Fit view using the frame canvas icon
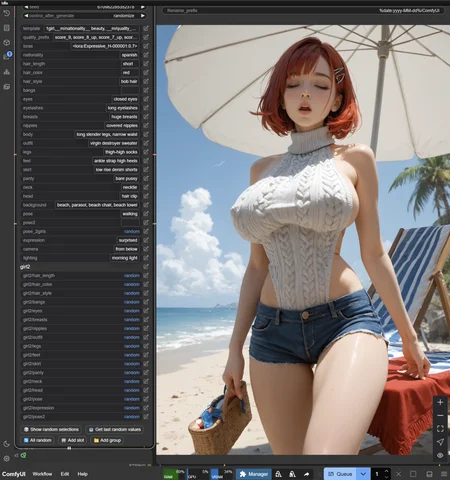This screenshot has width=450, height=480. tap(440, 429)
